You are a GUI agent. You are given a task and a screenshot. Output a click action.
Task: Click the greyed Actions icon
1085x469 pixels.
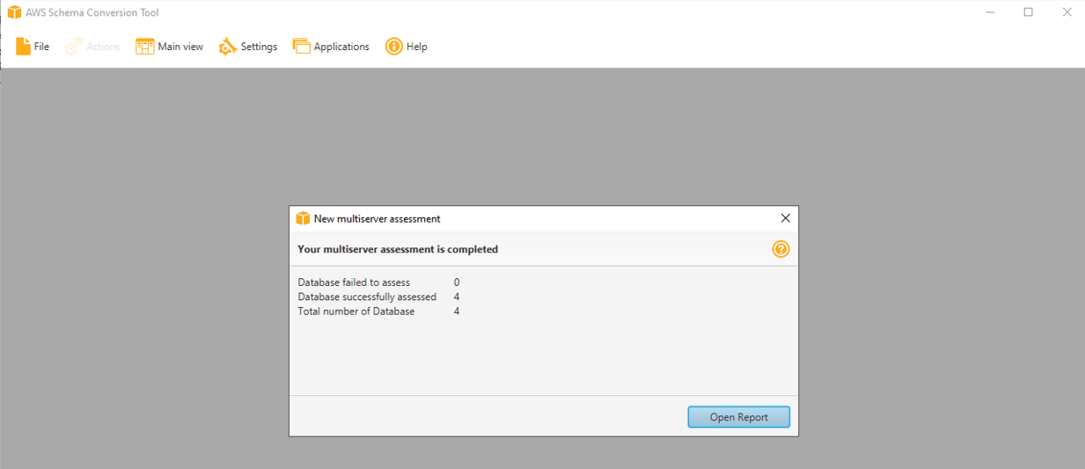[x=73, y=46]
